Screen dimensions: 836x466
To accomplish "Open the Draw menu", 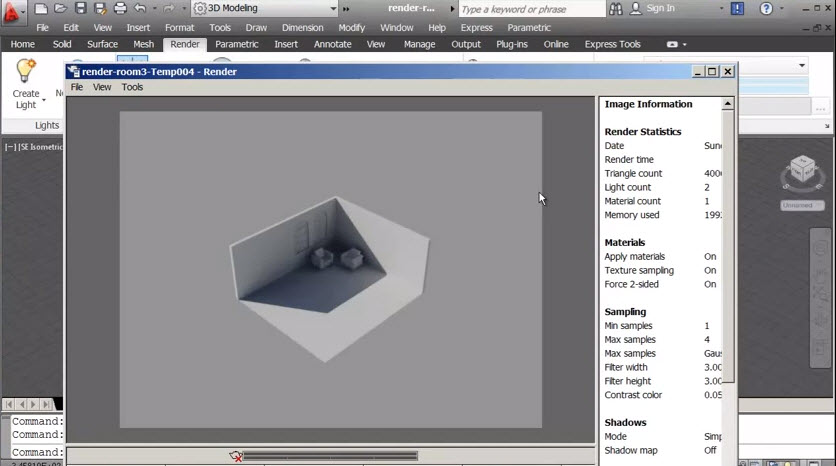I will tap(256, 28).
